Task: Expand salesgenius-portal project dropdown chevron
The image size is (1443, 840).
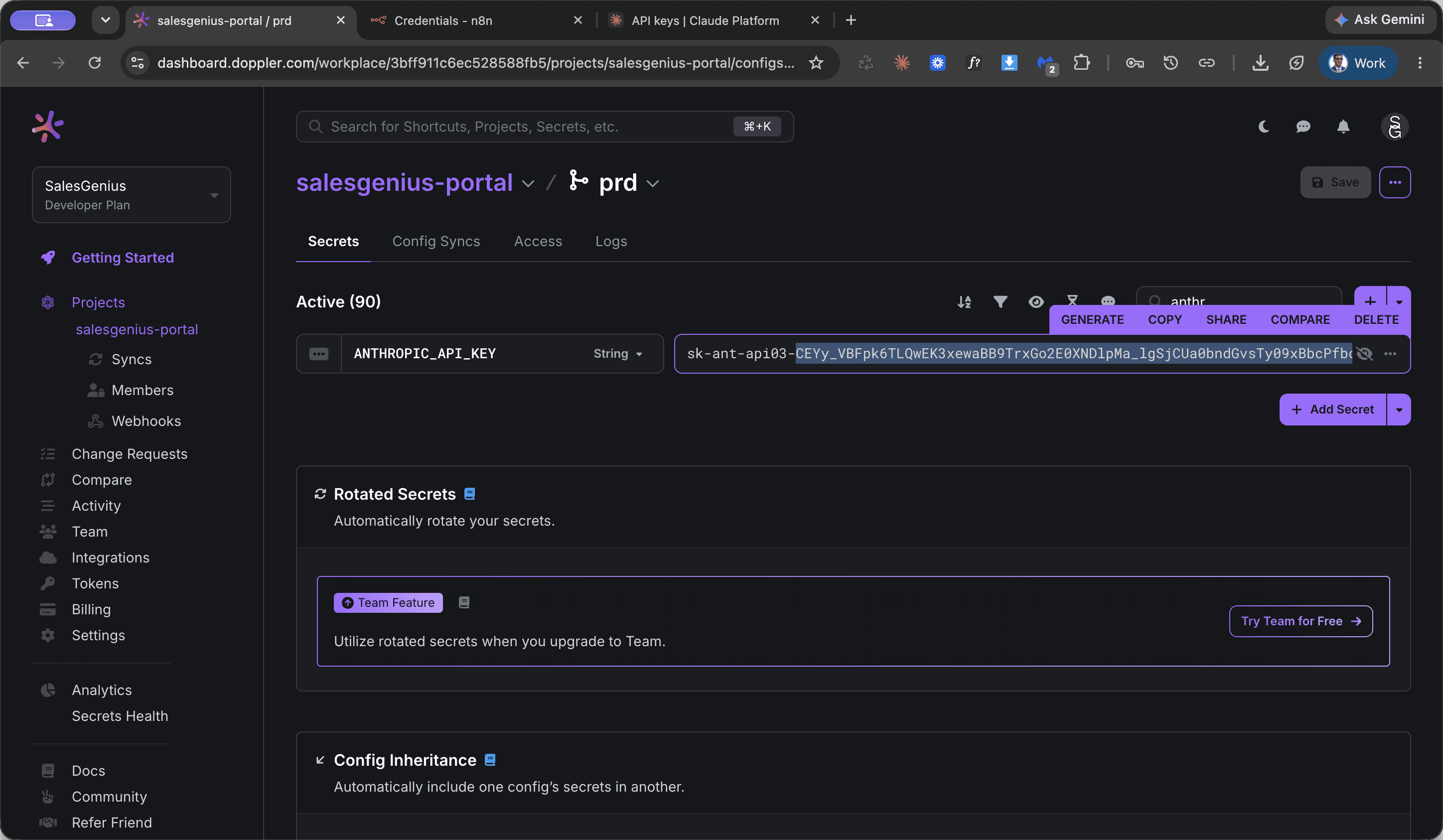Action: (x=528, y=184)
